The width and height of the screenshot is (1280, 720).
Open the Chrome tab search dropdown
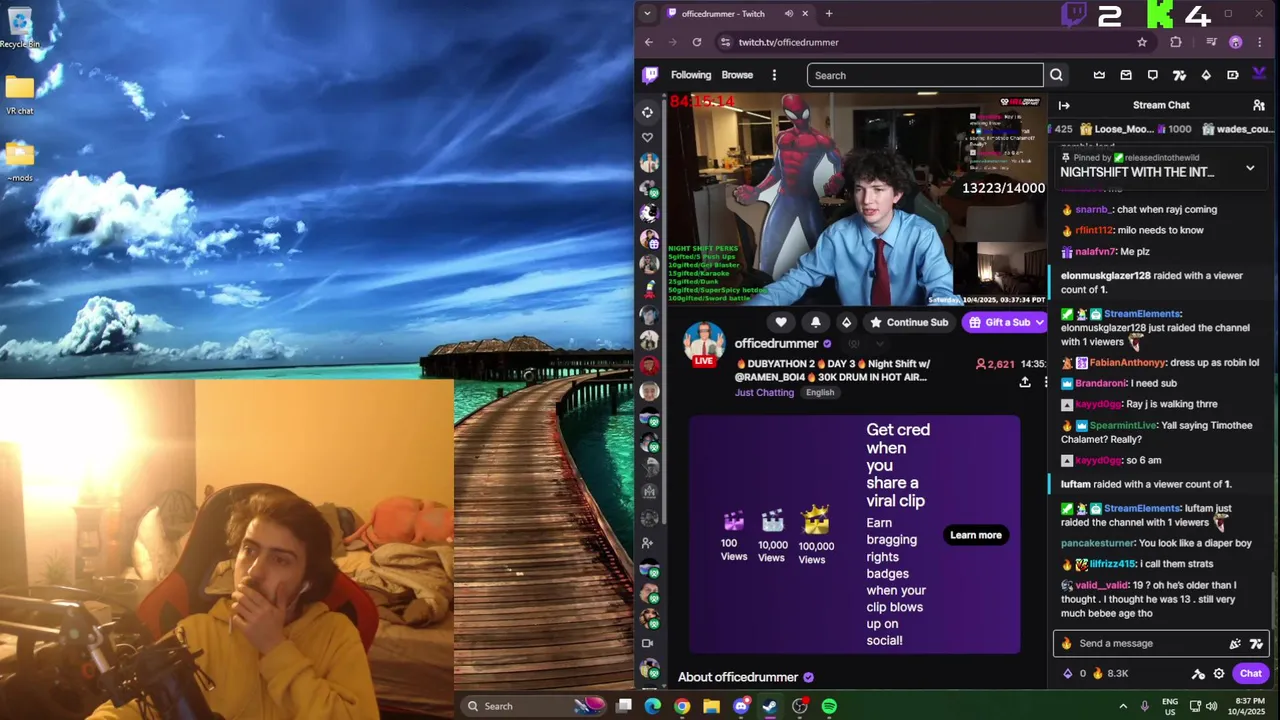[x=647, y=14]
